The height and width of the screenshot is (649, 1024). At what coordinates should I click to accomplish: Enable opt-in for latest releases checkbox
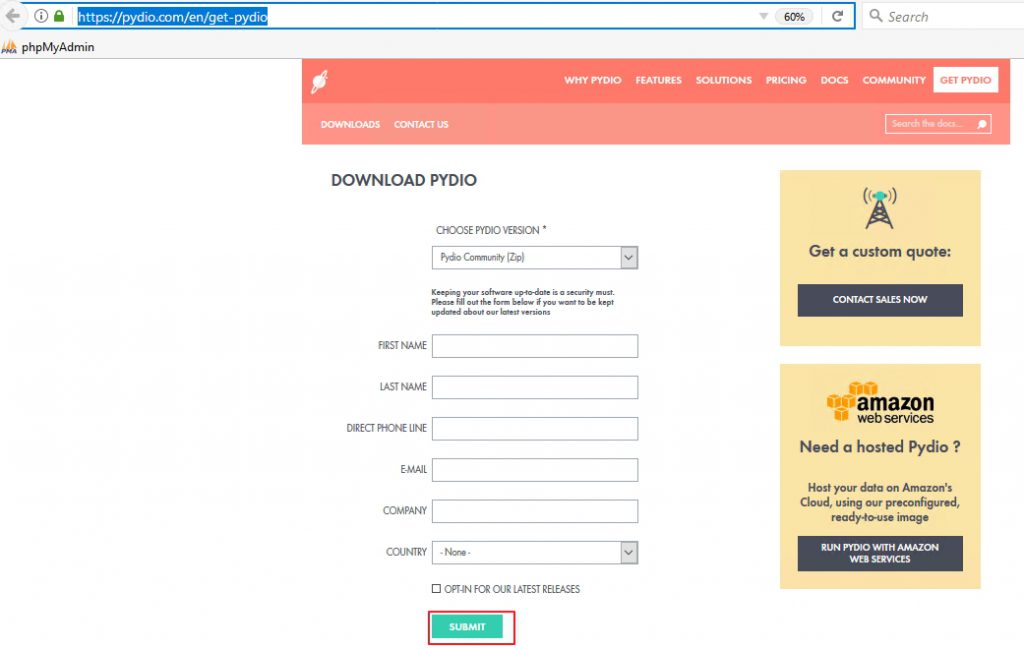[x=436, y=589]
